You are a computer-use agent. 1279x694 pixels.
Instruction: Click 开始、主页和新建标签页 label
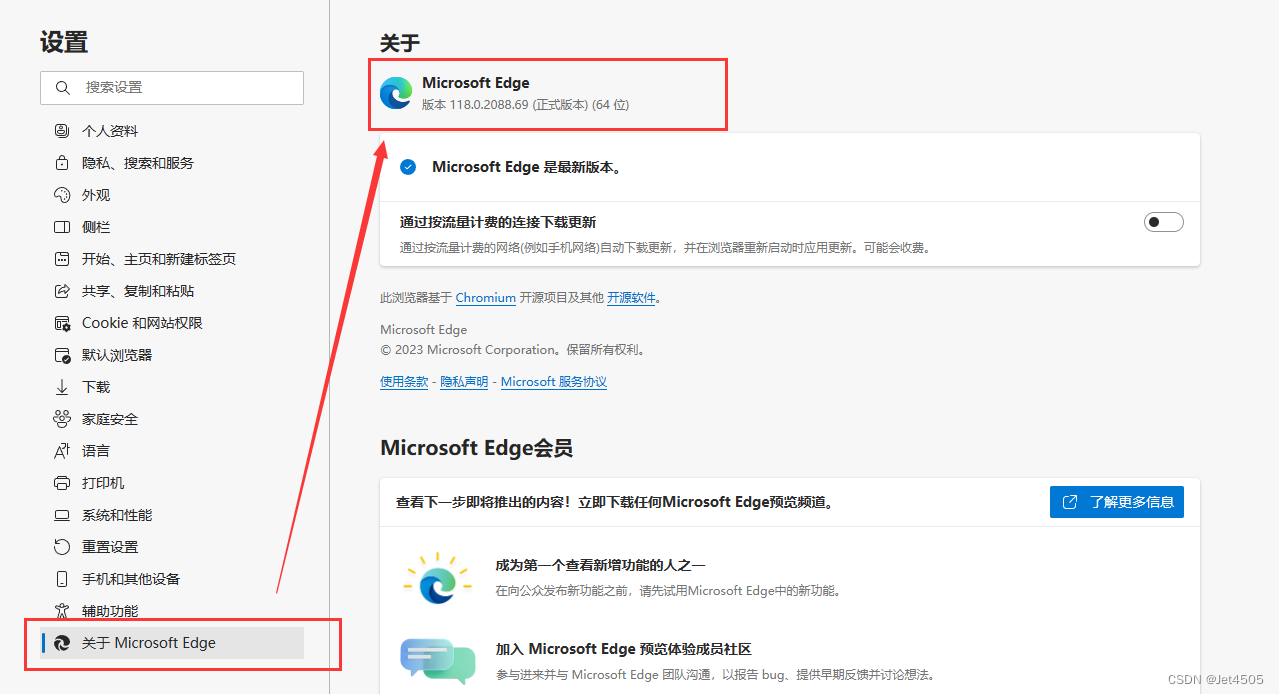159,259
